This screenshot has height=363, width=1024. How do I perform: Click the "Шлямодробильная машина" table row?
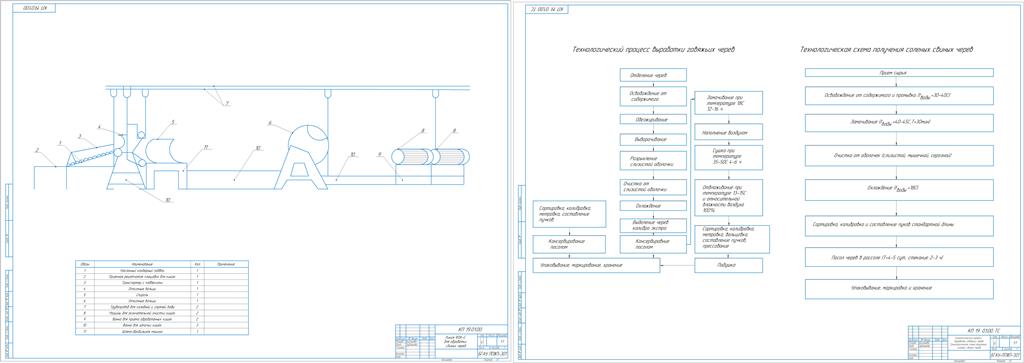163,333
